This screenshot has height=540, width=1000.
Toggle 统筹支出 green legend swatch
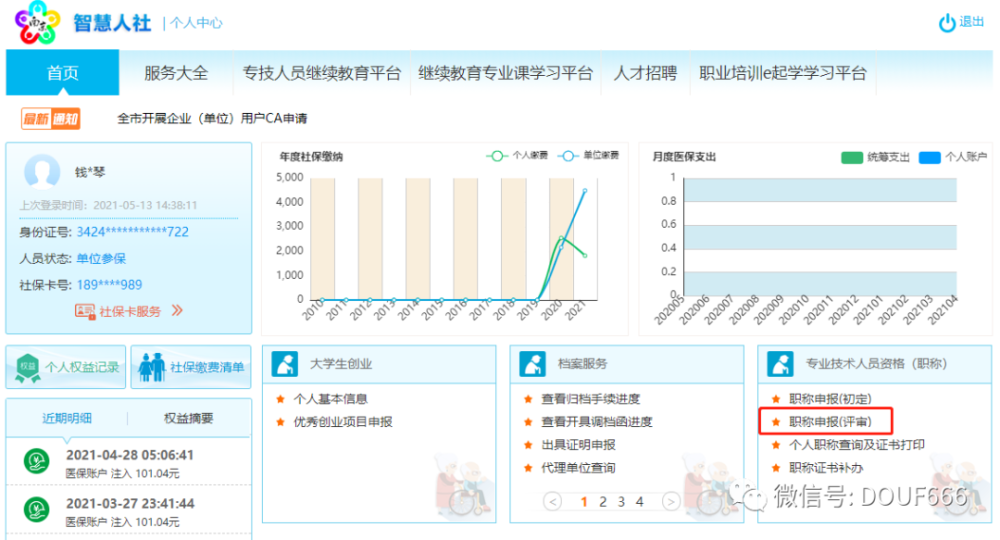(x=852, y=157)
